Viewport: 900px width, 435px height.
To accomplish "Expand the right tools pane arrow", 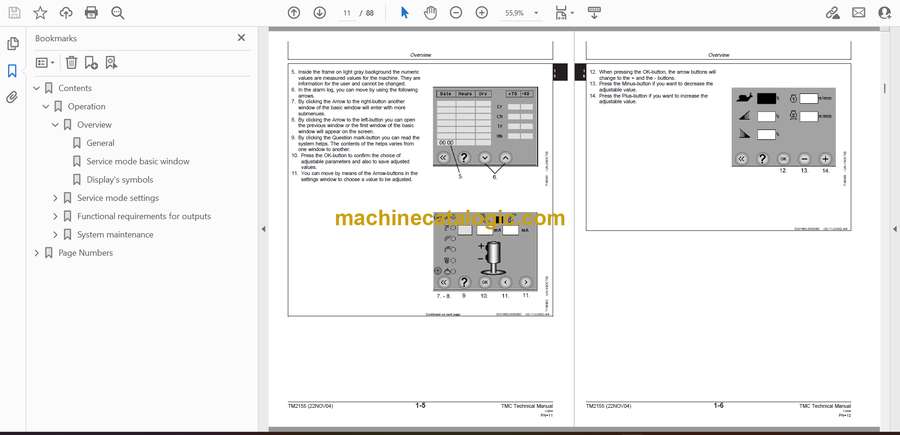I will coord(894,229).
